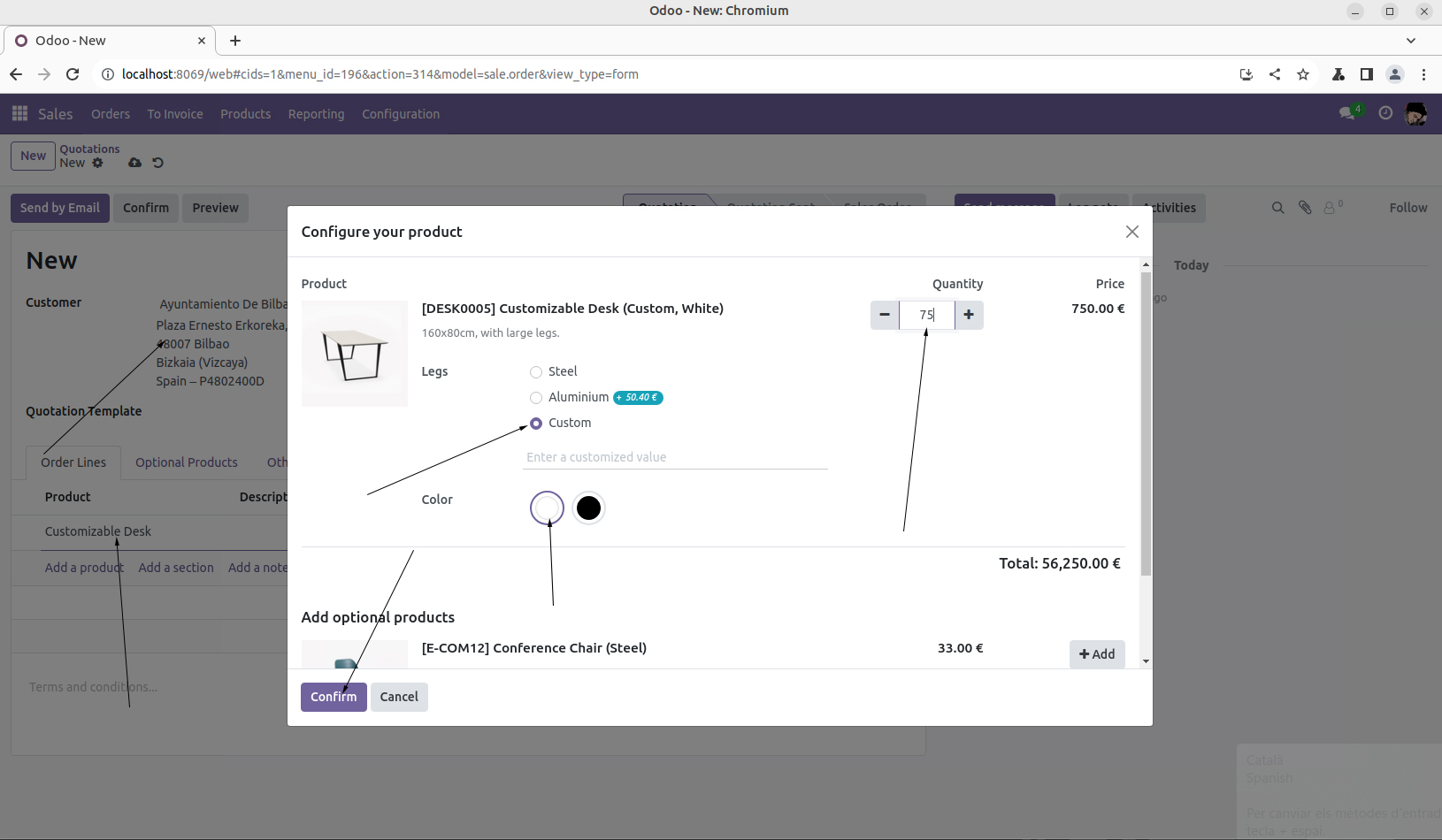Click the Customizable Desk product thumbnail
Viewport: 1442px width, 840px height.
[355, 354]
